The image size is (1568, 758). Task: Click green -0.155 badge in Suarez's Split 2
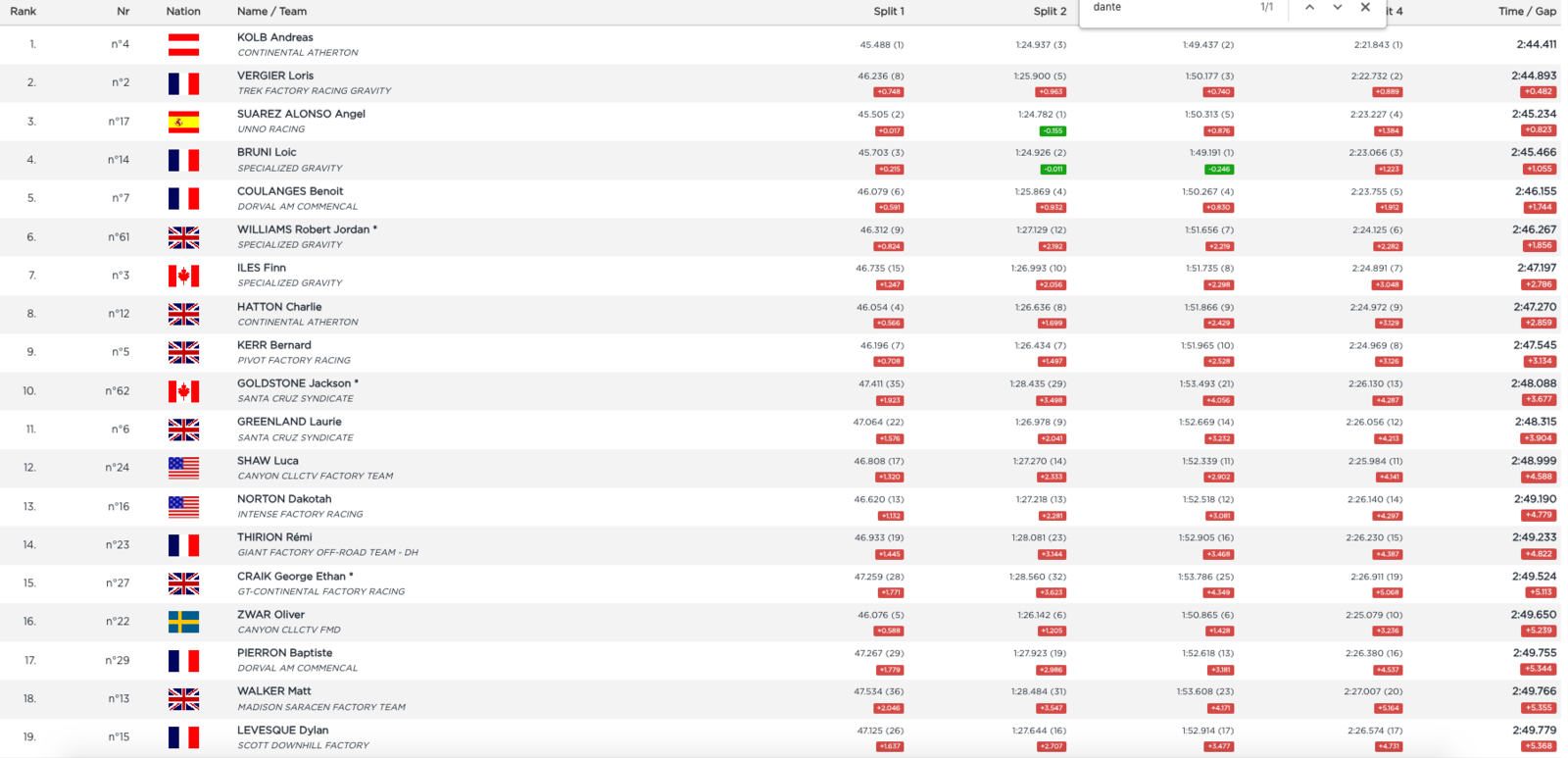coord(1052,130)
